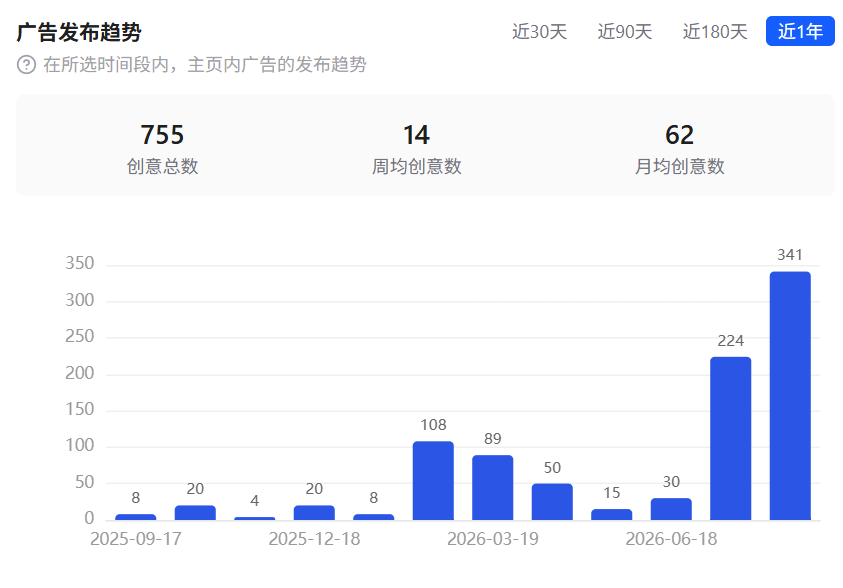Click the bar labeled 30
The width and height of the screenshot is (843, 588).
671,509
